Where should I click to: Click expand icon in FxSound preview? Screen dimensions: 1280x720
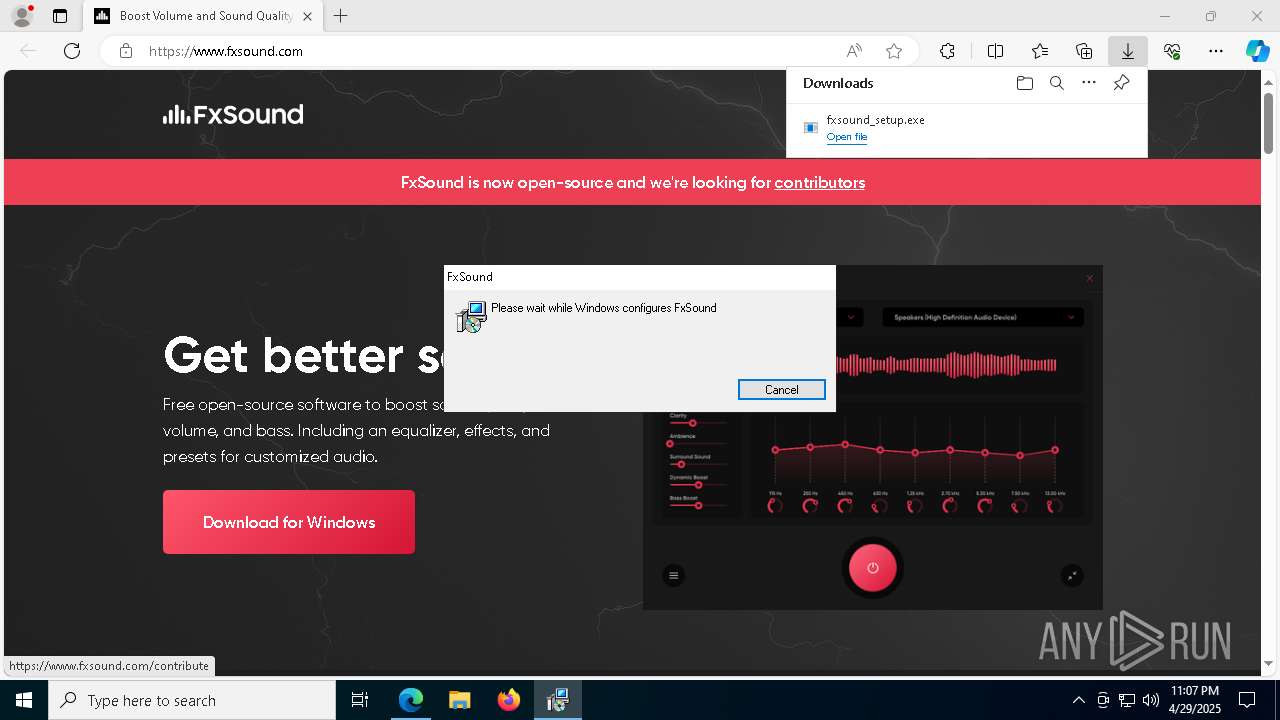[x=1072, y=575]
